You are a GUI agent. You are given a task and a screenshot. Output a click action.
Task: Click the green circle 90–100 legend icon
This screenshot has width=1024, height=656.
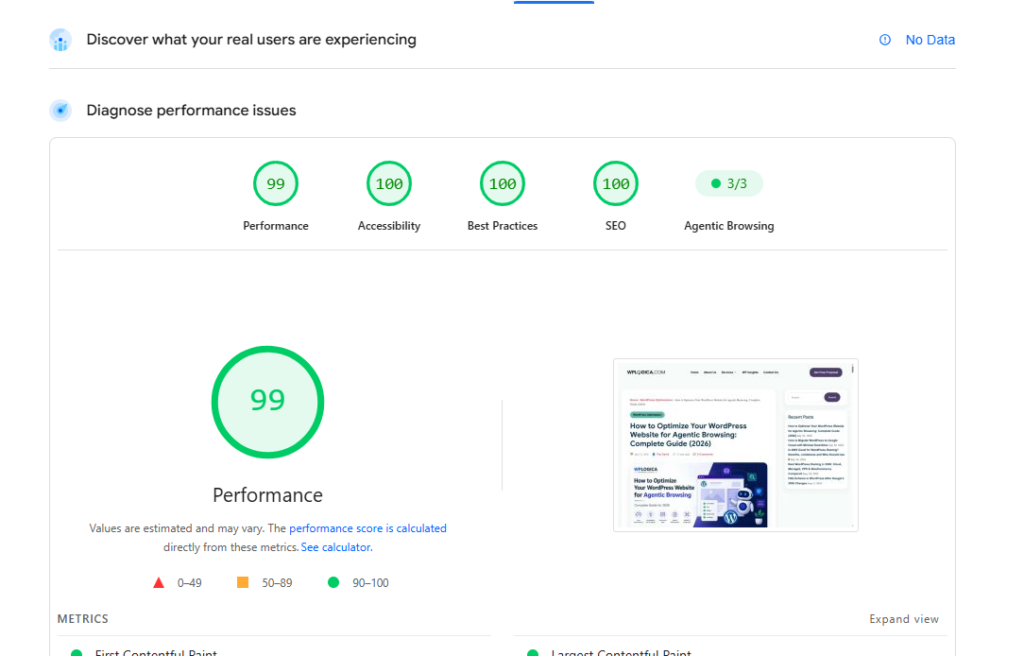click(333, 582)
